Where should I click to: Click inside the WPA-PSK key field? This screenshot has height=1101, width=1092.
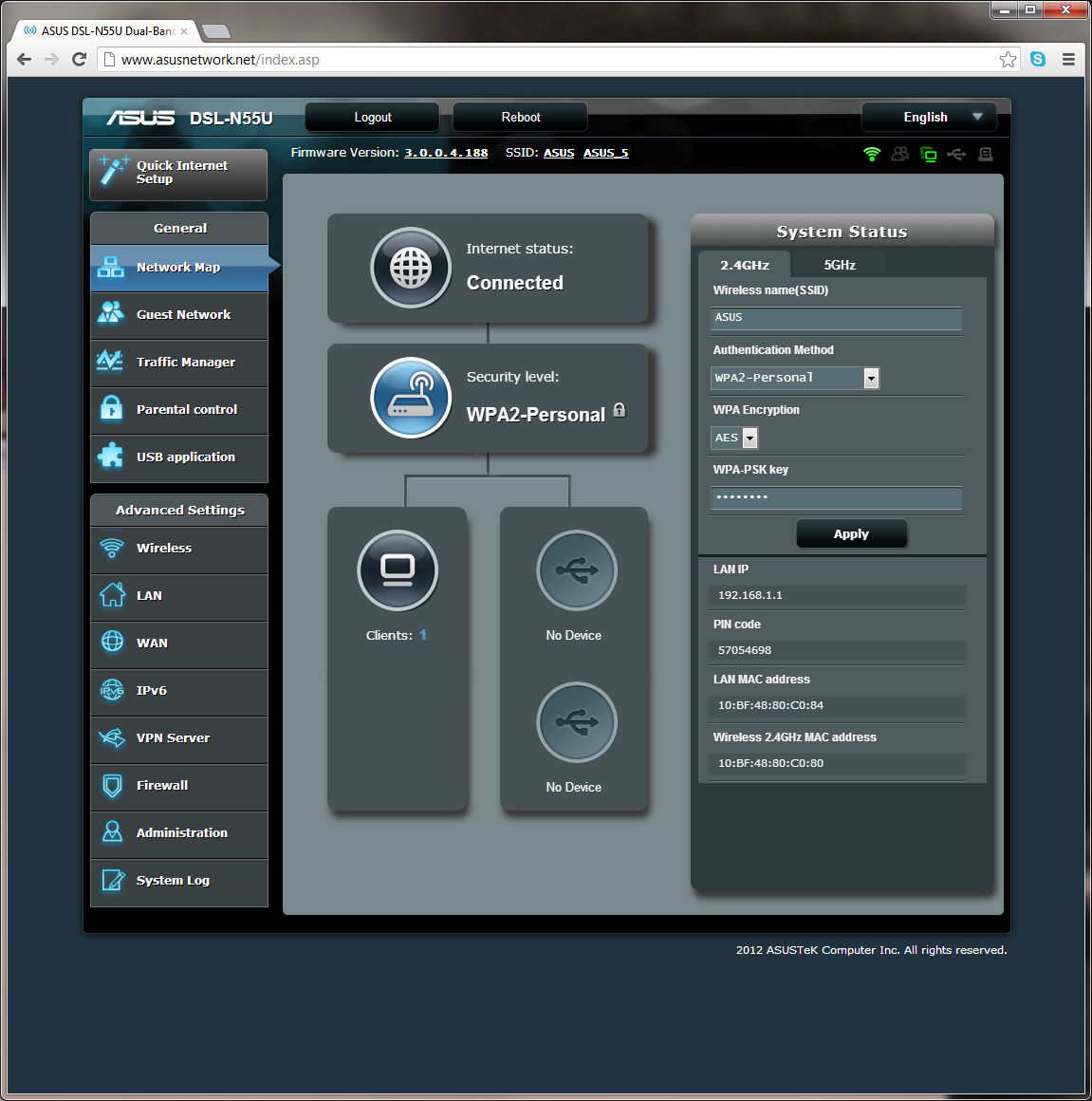point(835,497)
